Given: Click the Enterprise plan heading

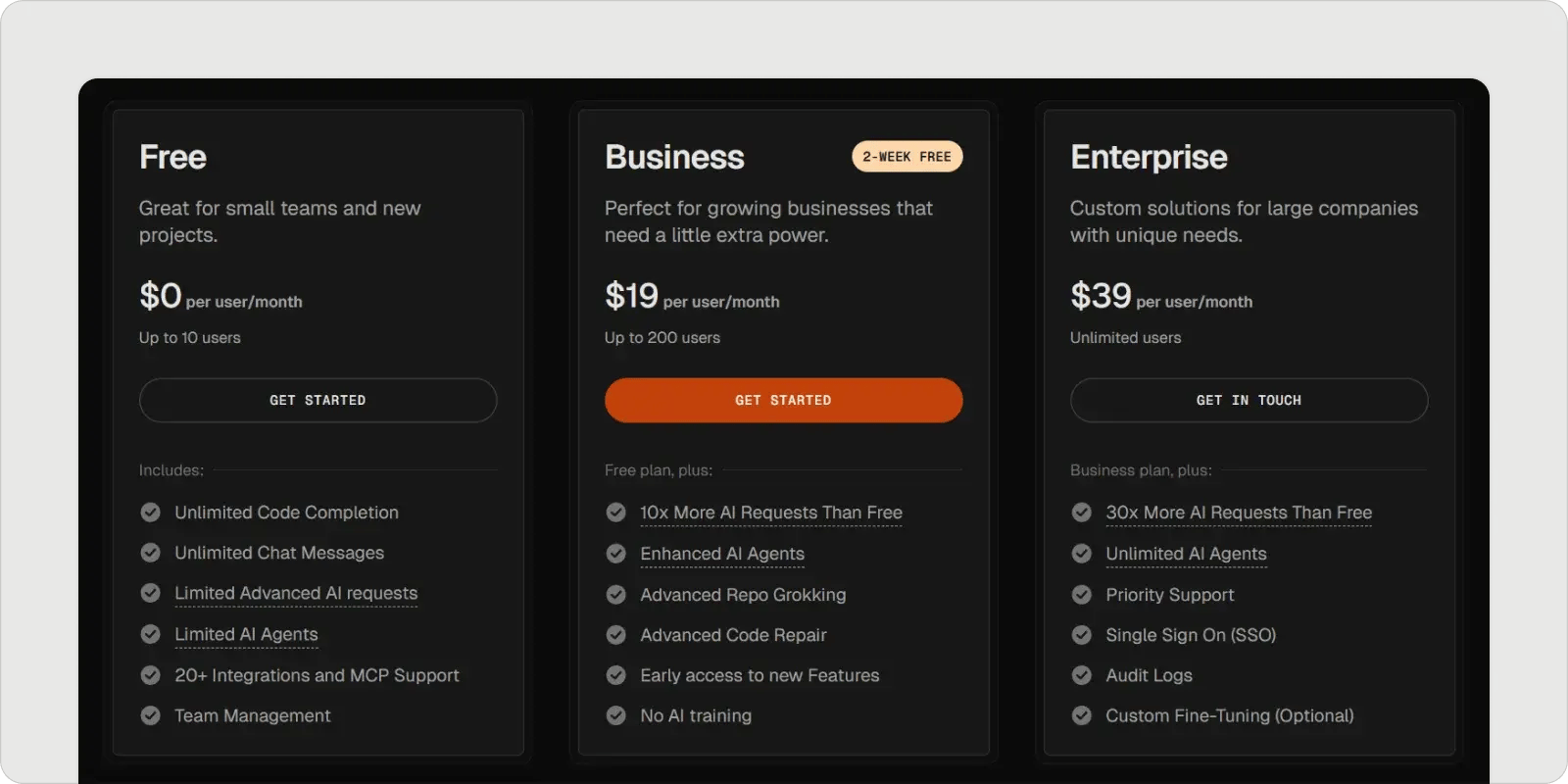Looking at the screenshot, I should click(x=1149, y=157).
